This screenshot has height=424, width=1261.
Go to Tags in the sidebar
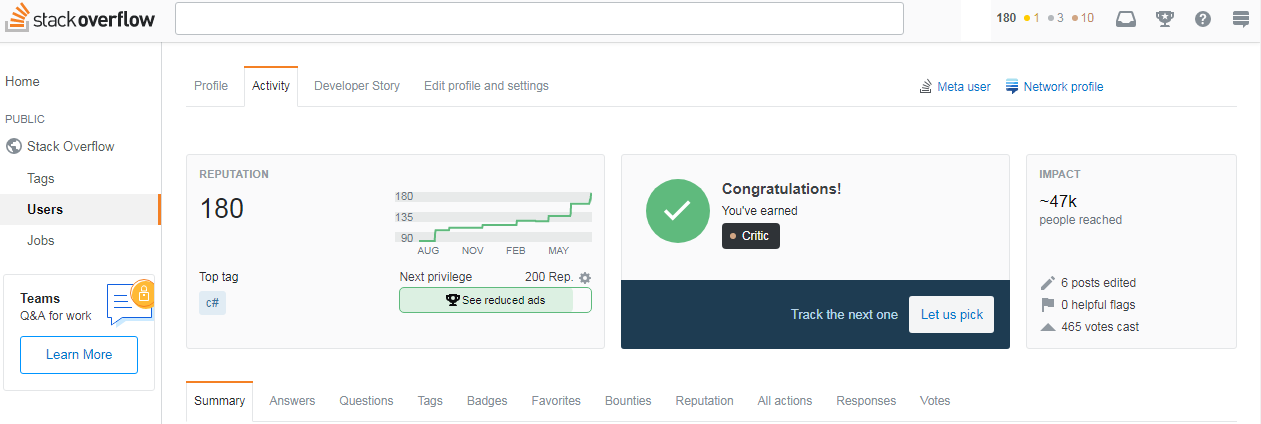point(41,179)
